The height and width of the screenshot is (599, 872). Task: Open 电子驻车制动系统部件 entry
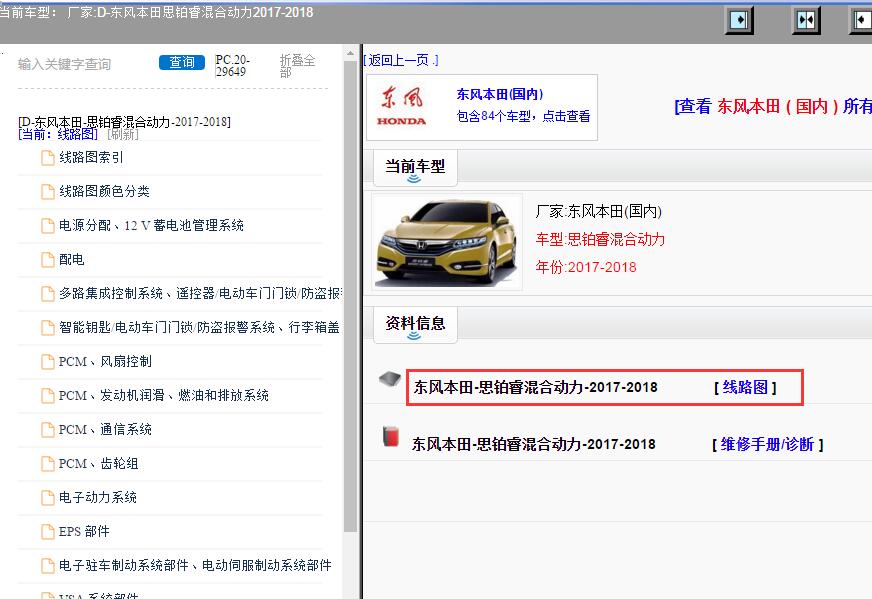(x=195, y=566)
